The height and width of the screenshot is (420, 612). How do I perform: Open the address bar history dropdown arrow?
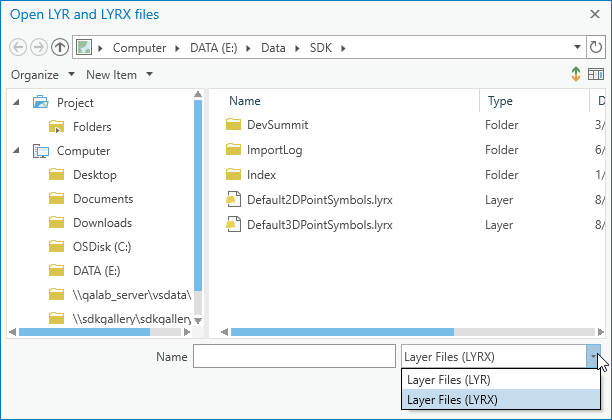point(577,47)
